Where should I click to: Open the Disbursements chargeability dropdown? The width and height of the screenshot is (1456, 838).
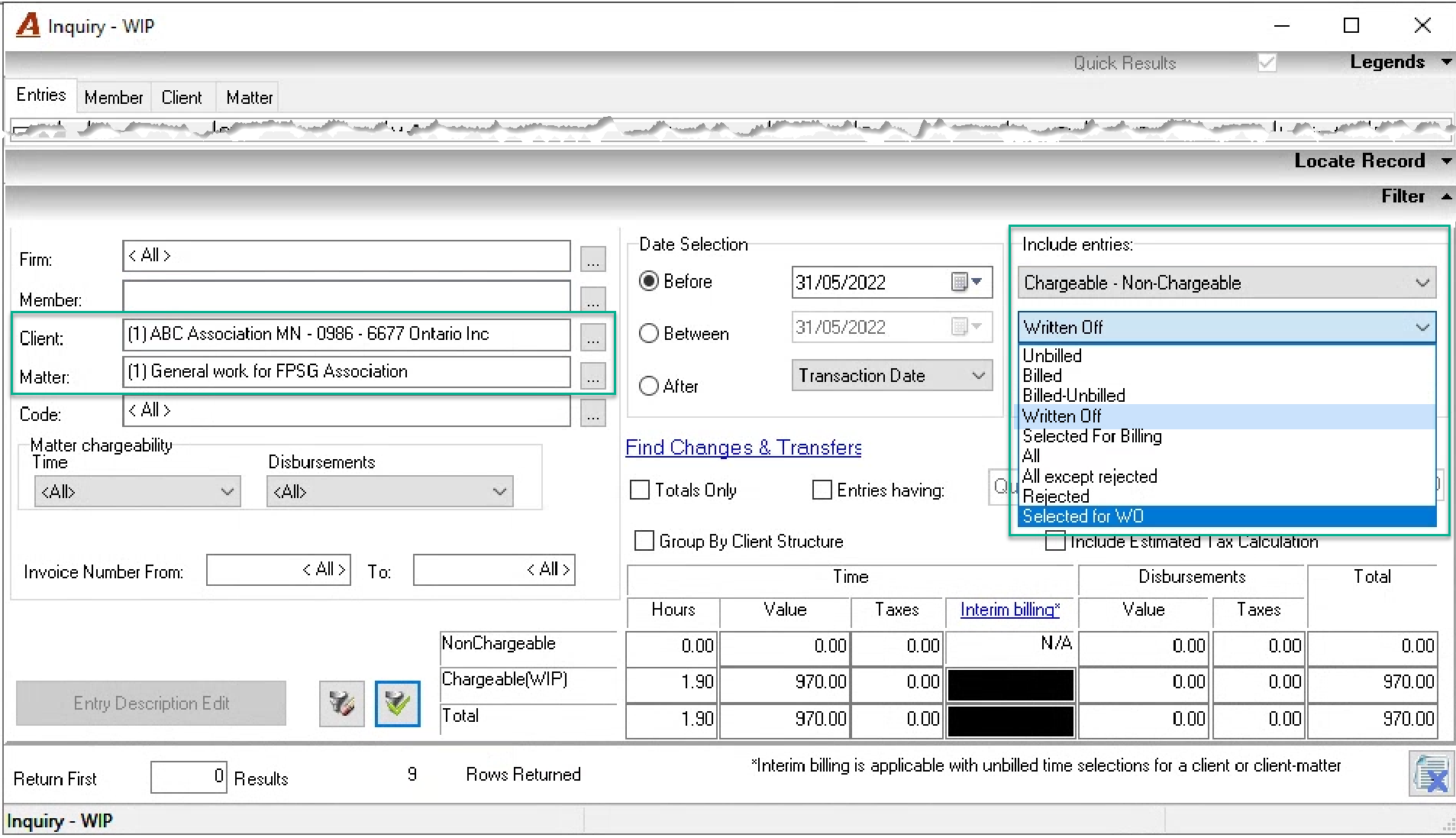[389, 491]
